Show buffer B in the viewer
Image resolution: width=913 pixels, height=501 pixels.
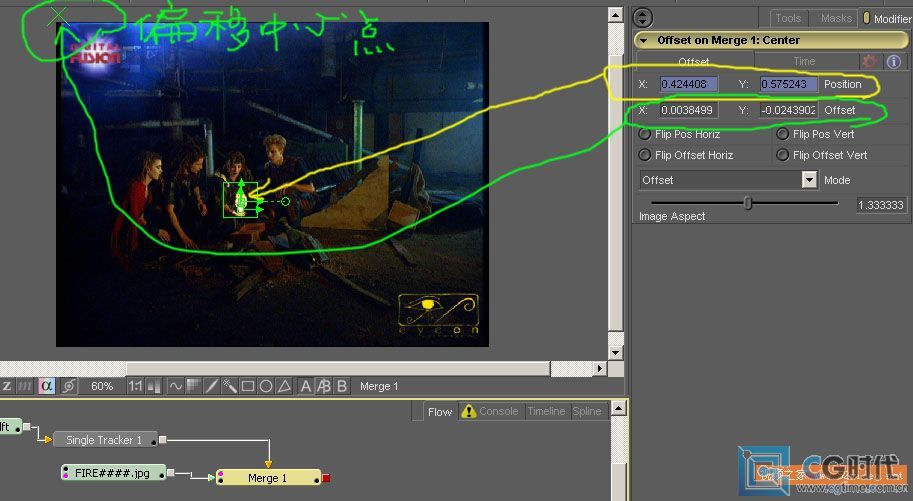(x=342, y=386)
